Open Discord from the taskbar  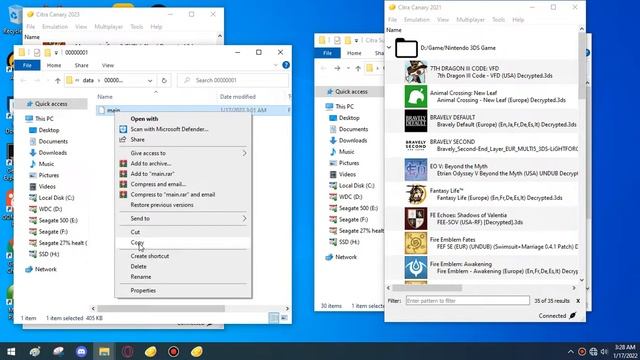pyautogui.click(x=81, y=351)
